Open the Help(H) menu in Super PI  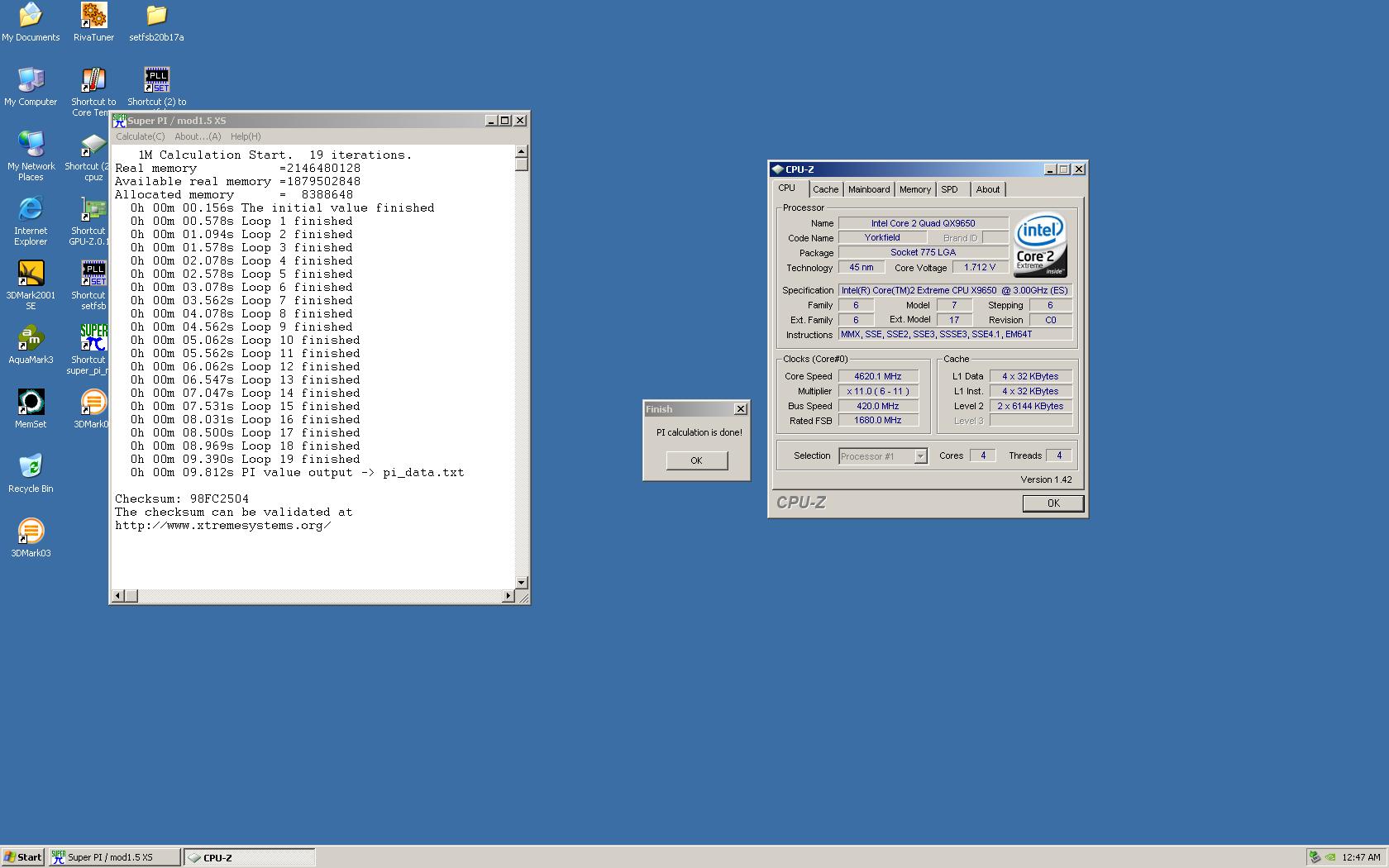pyautogui.click(x=246, y=136)
